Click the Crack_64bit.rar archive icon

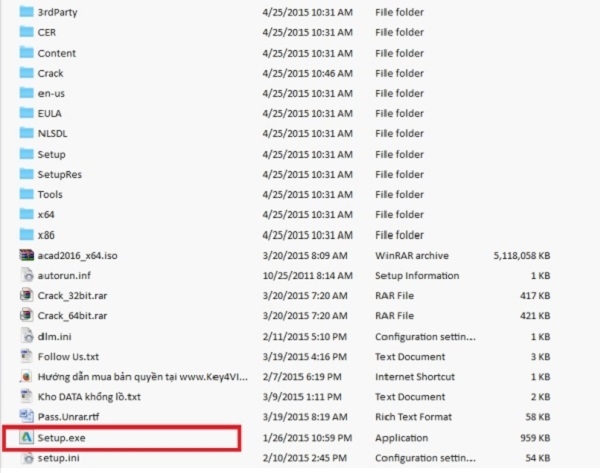coord(26,315)
